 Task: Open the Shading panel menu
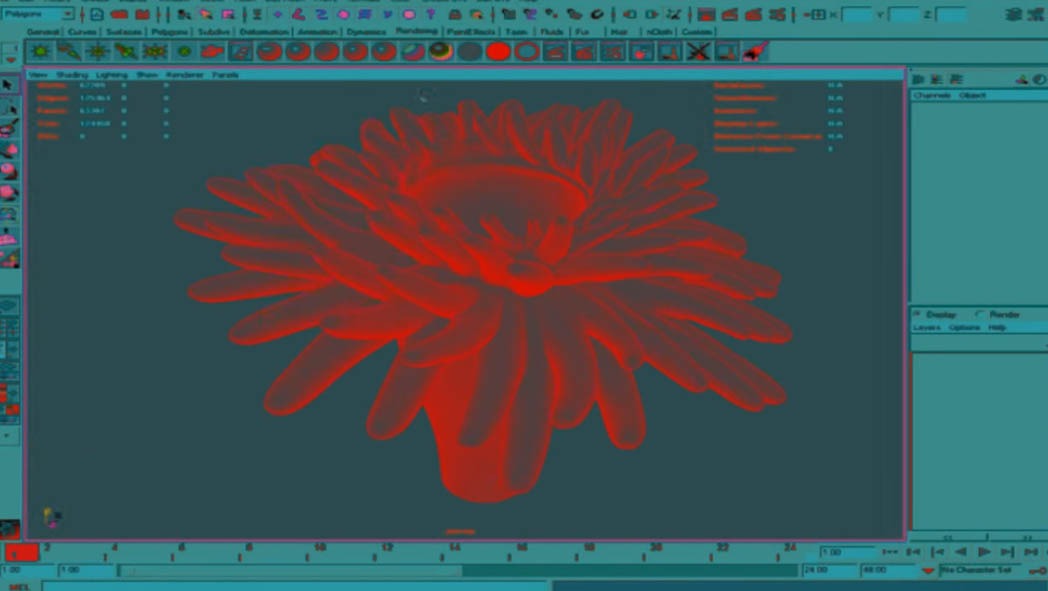72,75
